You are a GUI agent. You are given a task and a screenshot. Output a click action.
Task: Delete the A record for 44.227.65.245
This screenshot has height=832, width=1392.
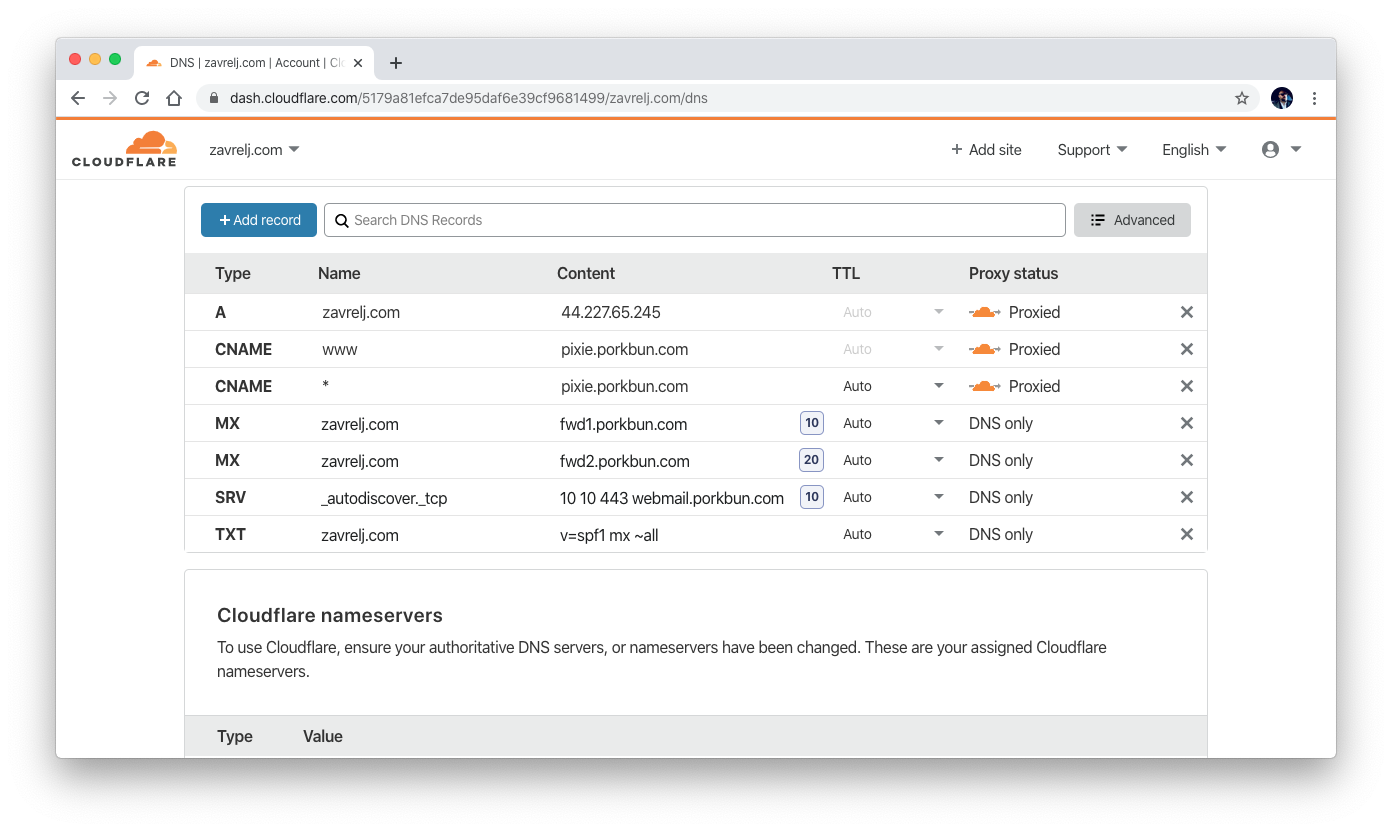1187,312
